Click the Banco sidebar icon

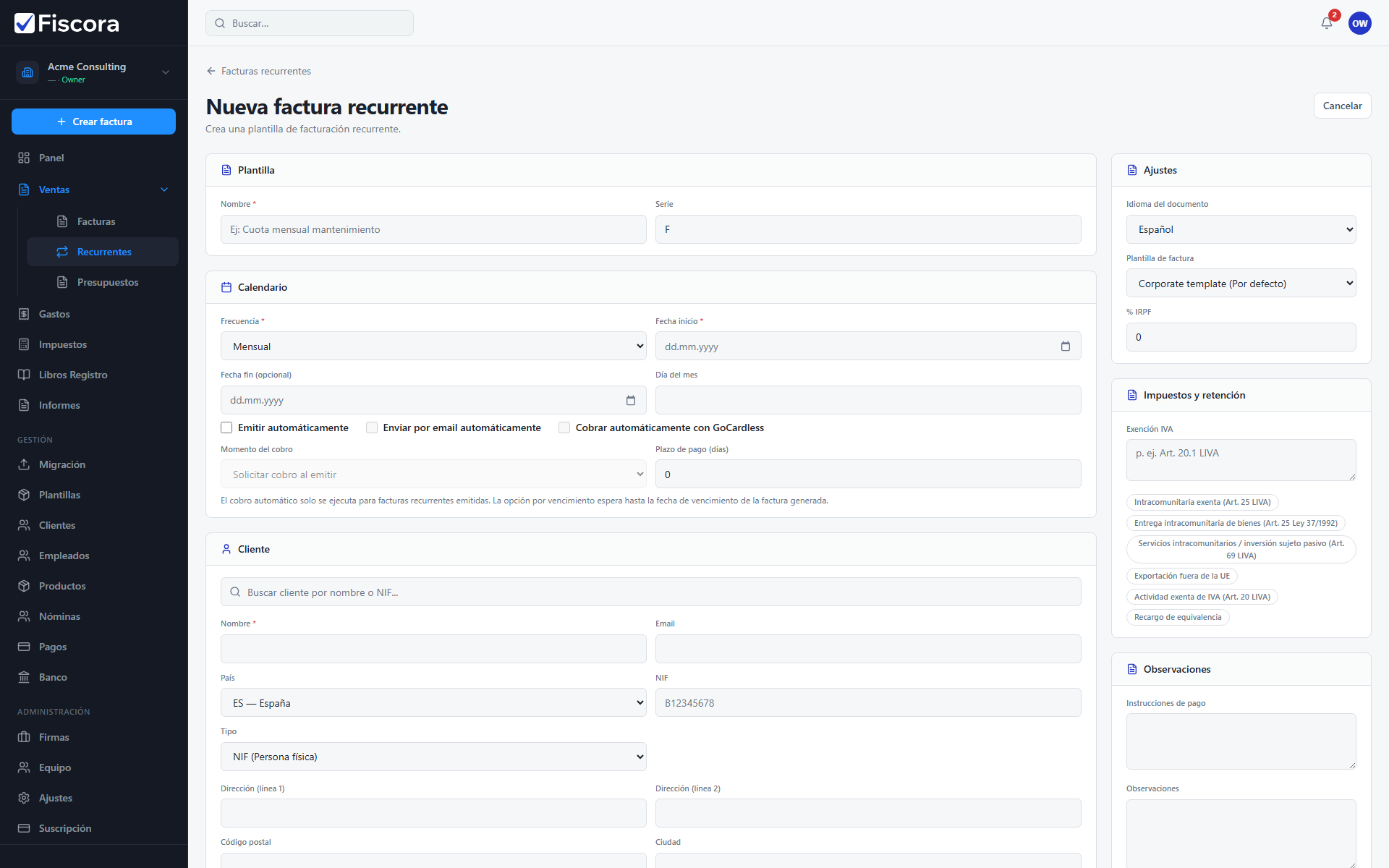pyautogui.click(x=24, y=677)
